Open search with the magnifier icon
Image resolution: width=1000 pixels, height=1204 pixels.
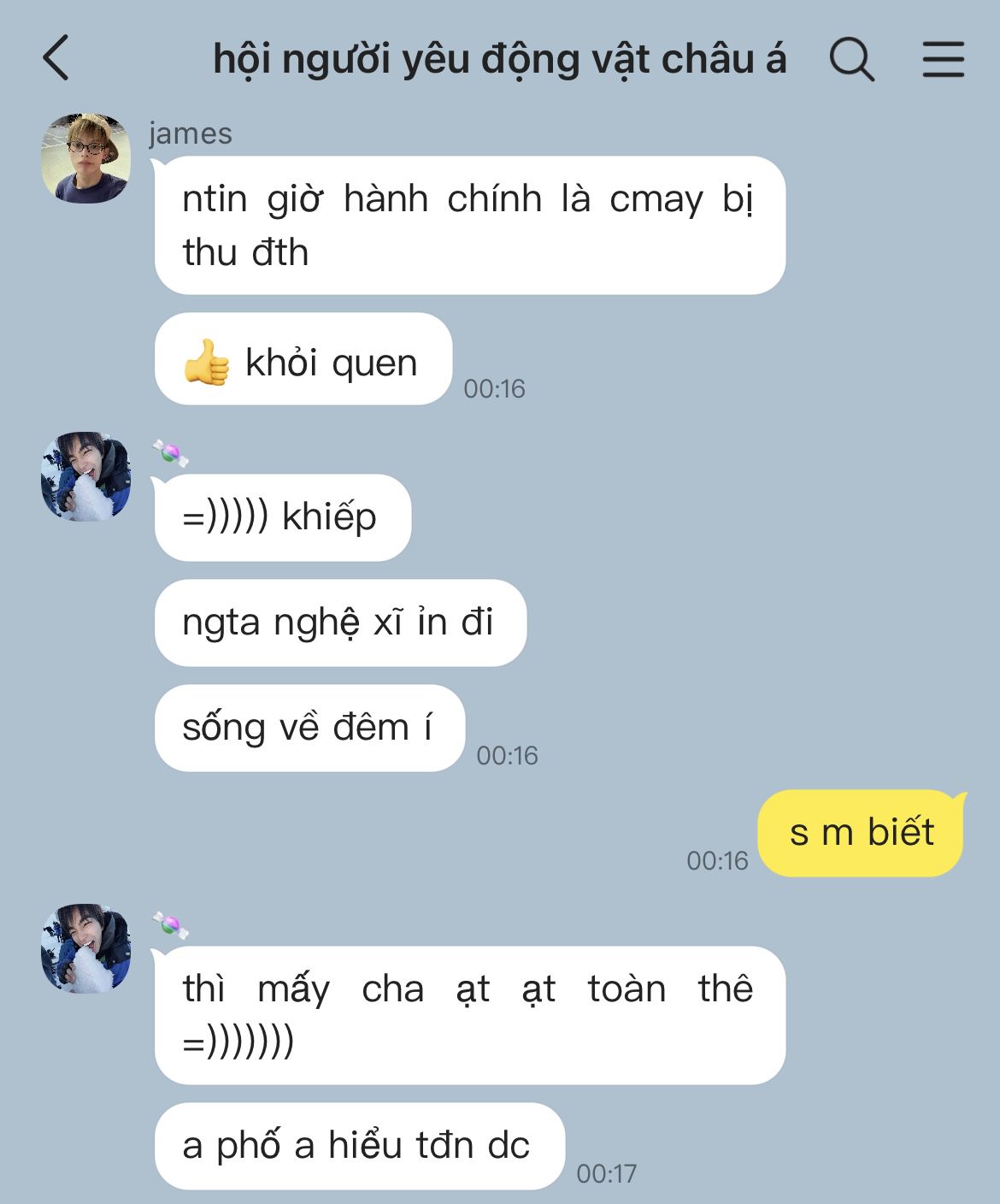click(852, 60)
